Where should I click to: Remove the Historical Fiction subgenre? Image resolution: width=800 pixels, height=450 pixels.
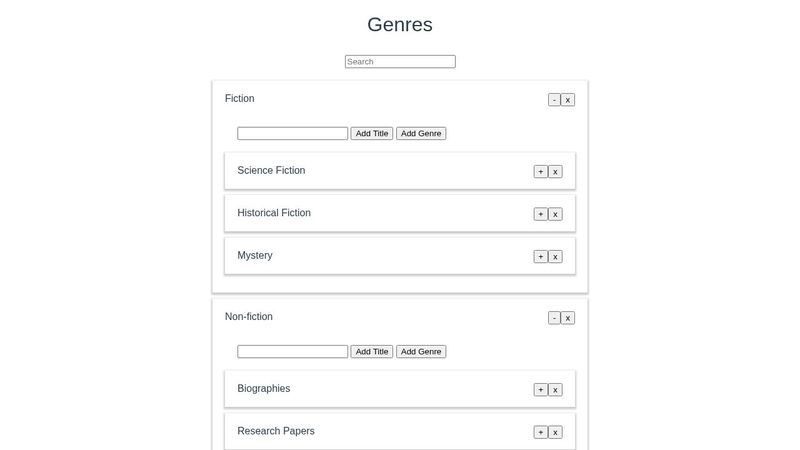click(555, 214)
